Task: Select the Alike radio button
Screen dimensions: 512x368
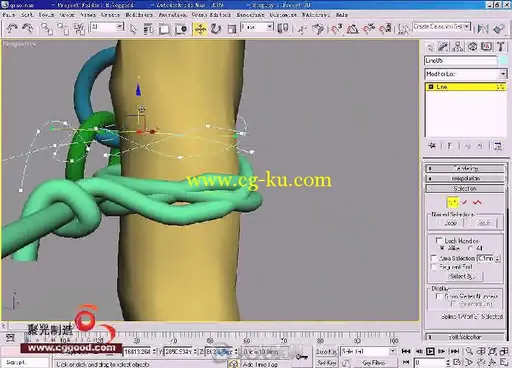Action: pos(442,248)
